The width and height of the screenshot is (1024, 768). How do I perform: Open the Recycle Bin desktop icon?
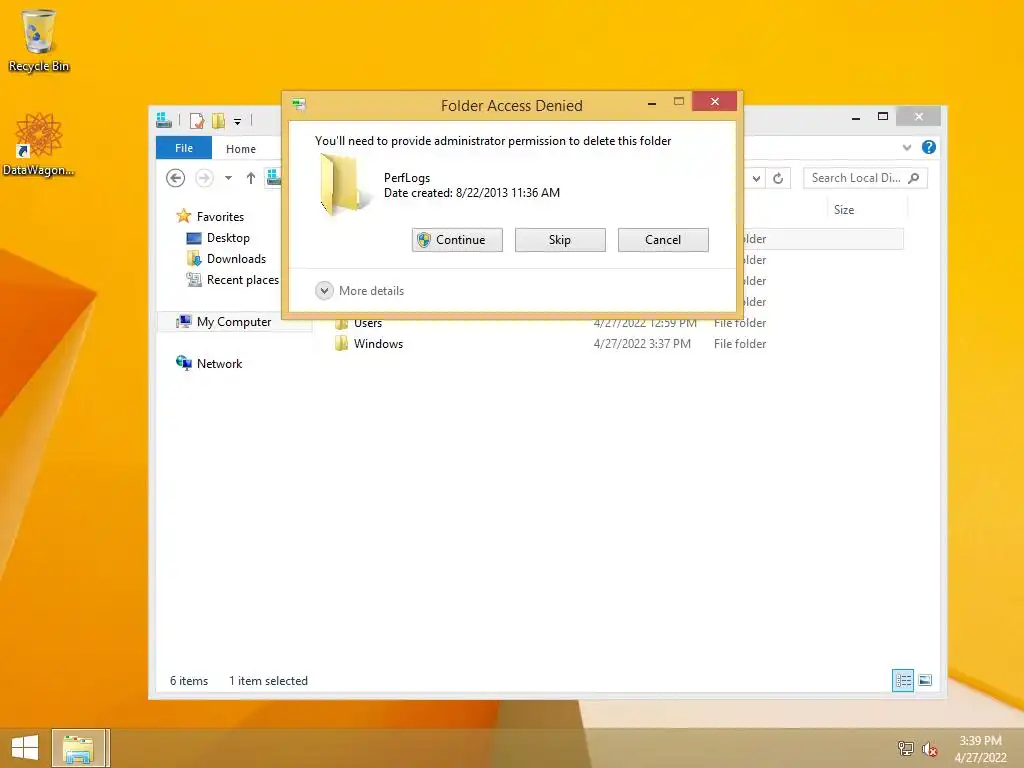pyautogui.click(x=39, y=40)
